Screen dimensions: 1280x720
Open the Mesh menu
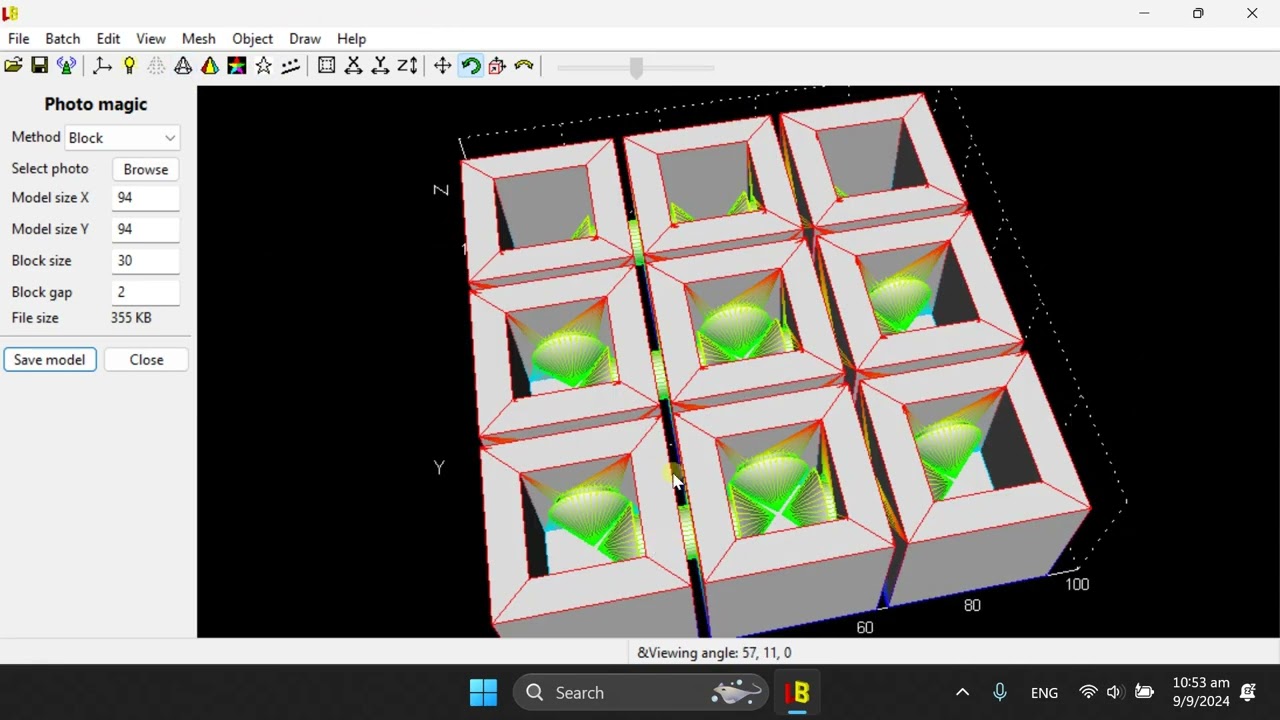coord(198,39)
